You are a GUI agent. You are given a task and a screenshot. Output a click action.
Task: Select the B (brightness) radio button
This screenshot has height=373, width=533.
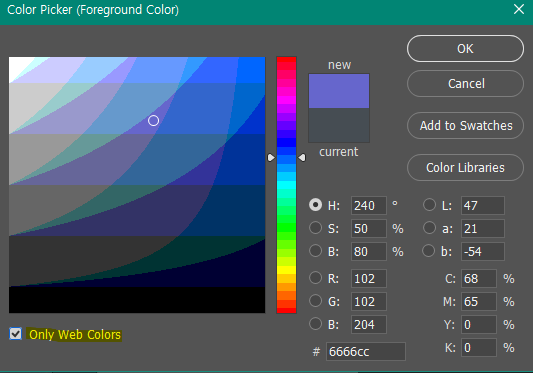tap(315, 251)
